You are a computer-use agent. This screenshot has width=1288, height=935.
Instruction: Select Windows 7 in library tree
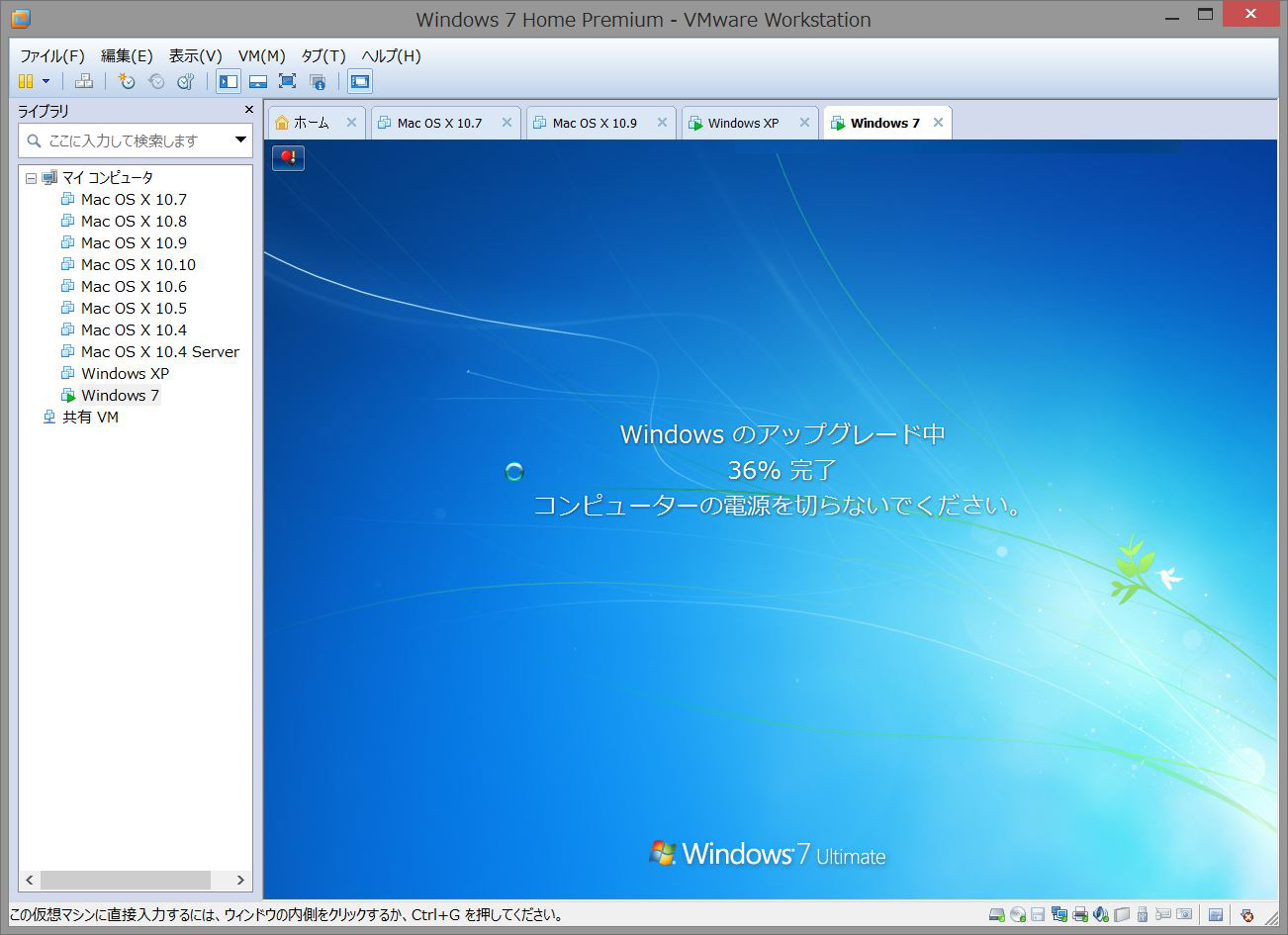point(120,395)
